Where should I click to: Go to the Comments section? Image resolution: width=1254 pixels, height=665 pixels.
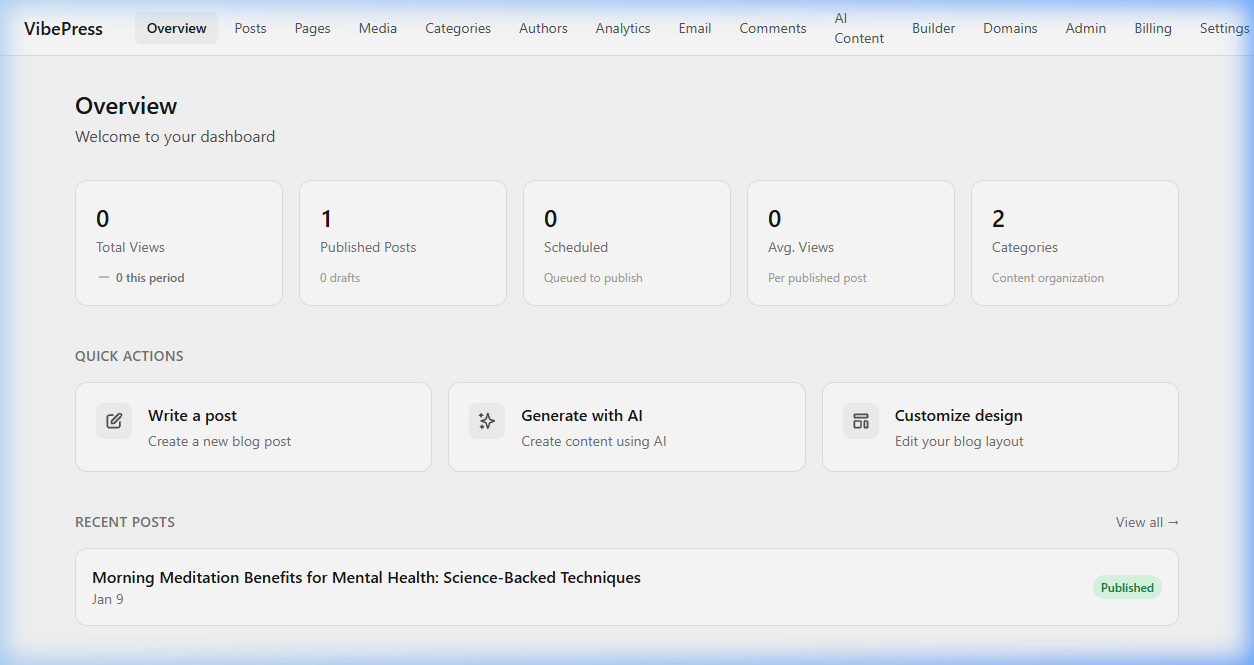tap(772, 28)
